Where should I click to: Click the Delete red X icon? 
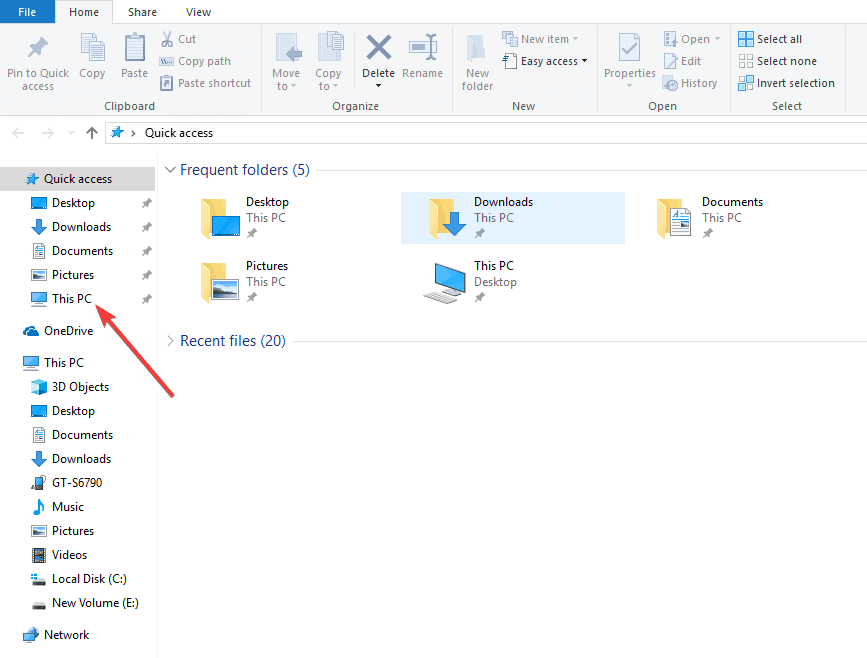(x=379, y=47)
